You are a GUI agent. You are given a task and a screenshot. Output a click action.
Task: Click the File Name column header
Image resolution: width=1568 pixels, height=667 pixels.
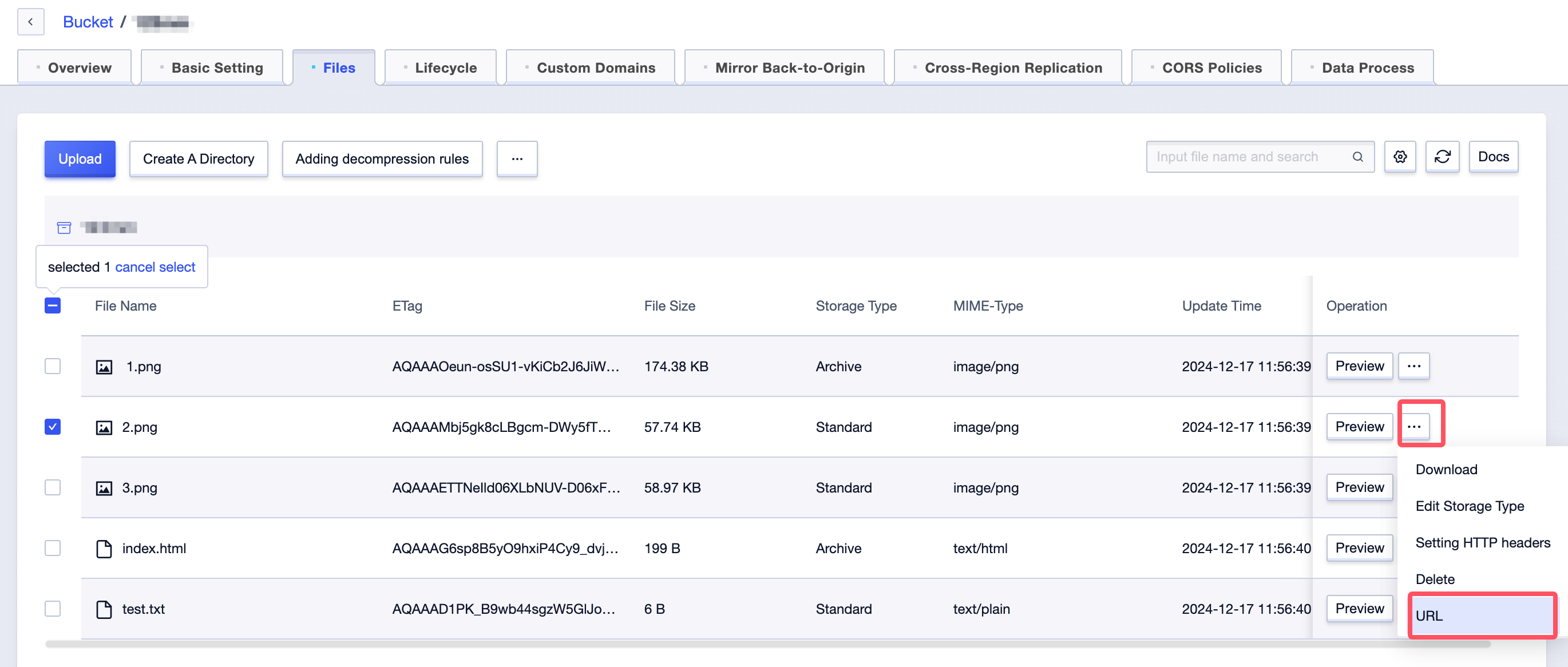125,306
